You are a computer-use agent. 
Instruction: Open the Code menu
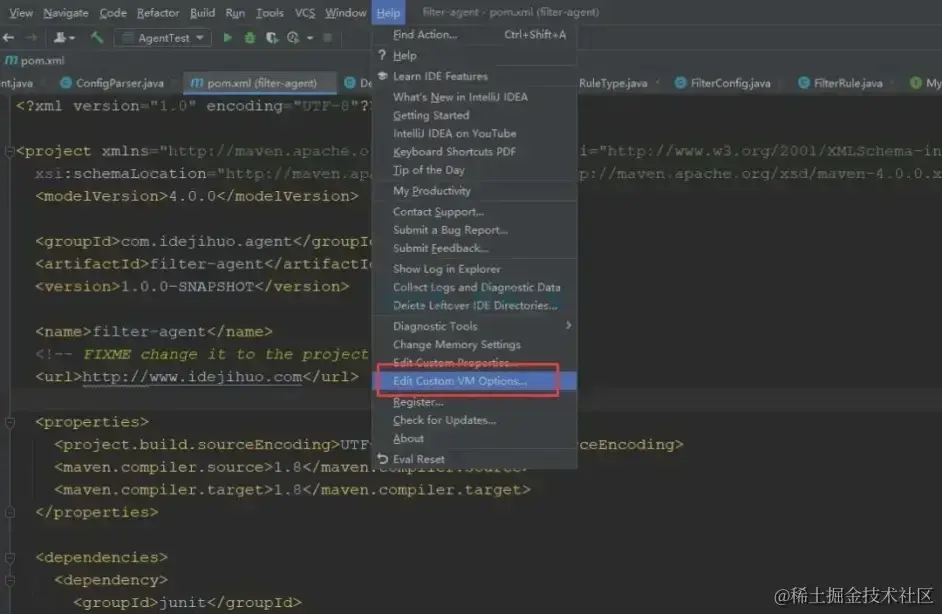click(x=113, y=13)
